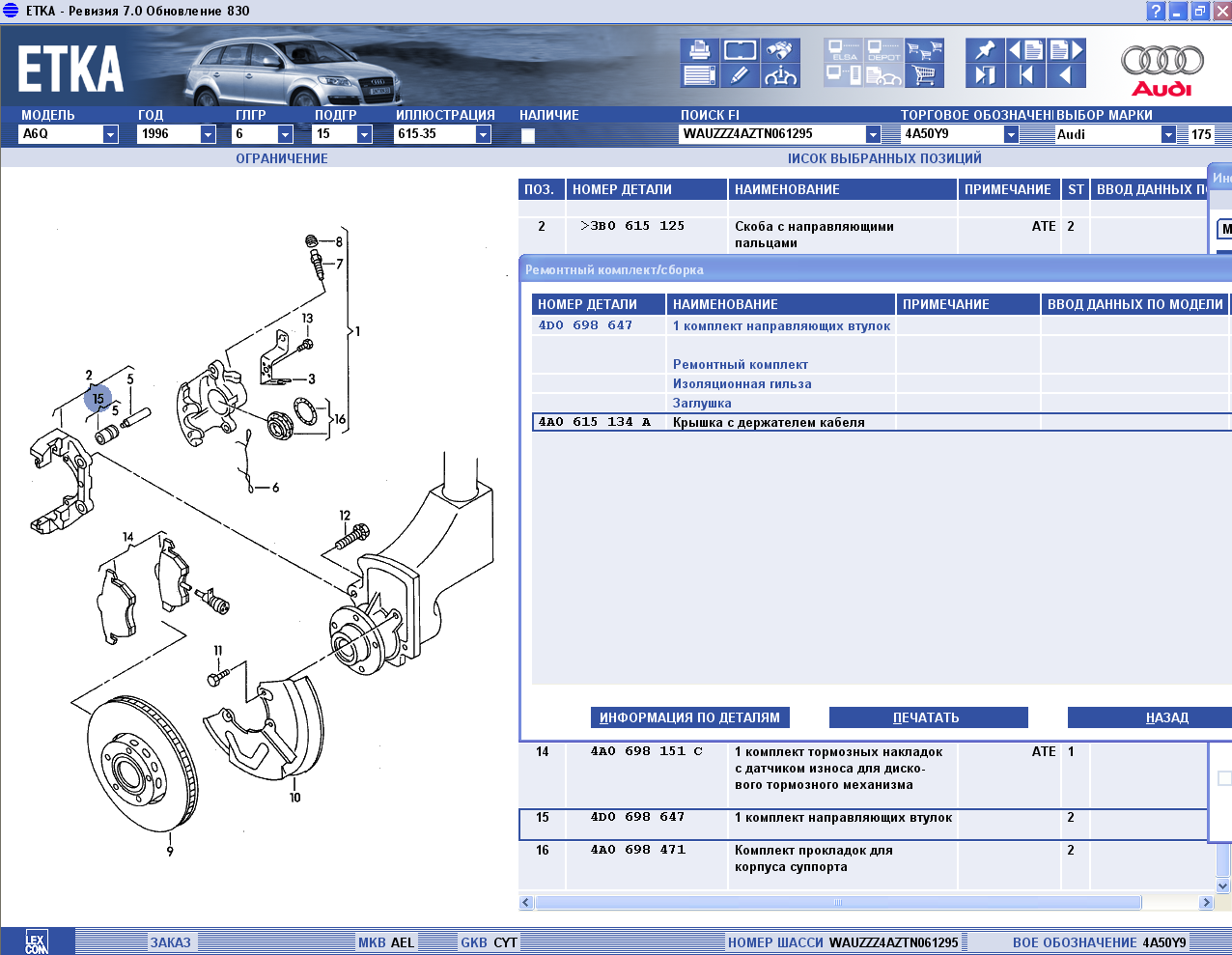Click the GKB status bar label
The width and height of the screenshot is (1232, 955).
[474, 942]
